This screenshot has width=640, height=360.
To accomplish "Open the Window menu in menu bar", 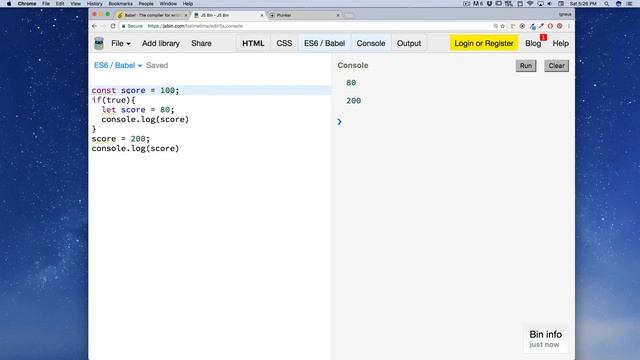I will tap(168, 4).
